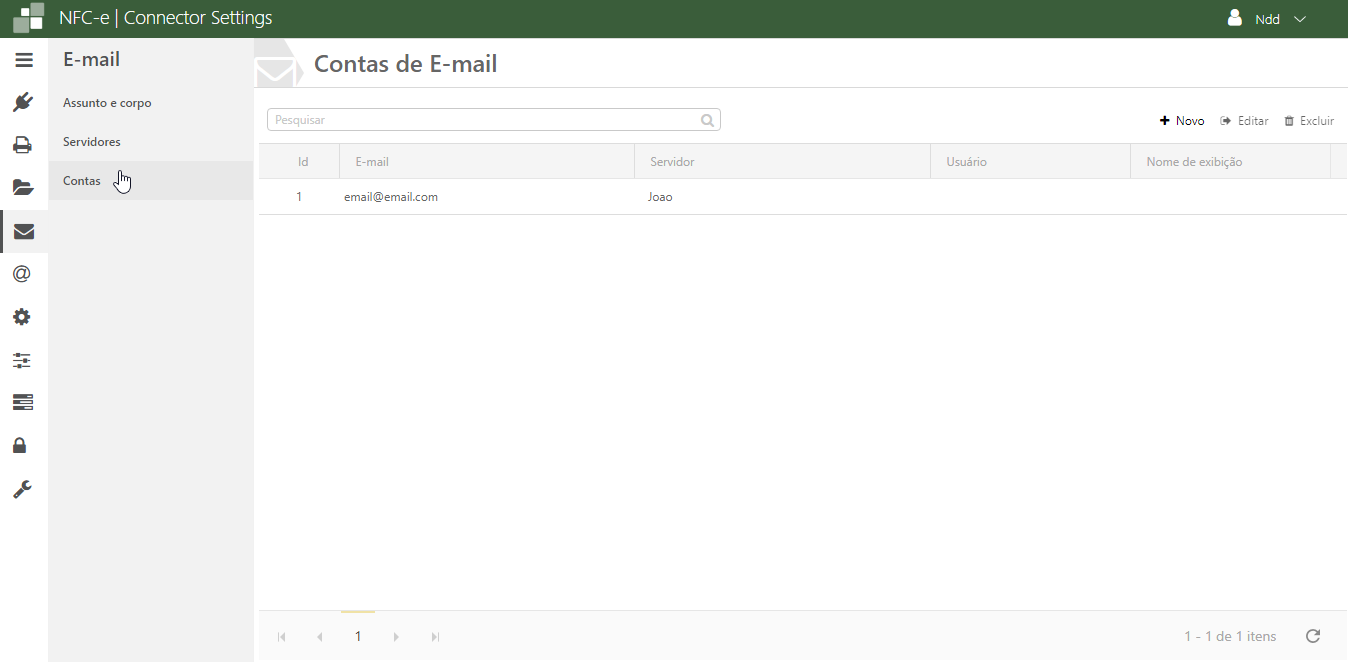The image size is (1348, 663).
Task: Open the plug connector sidebar icon
Action: tap(23, 102)
